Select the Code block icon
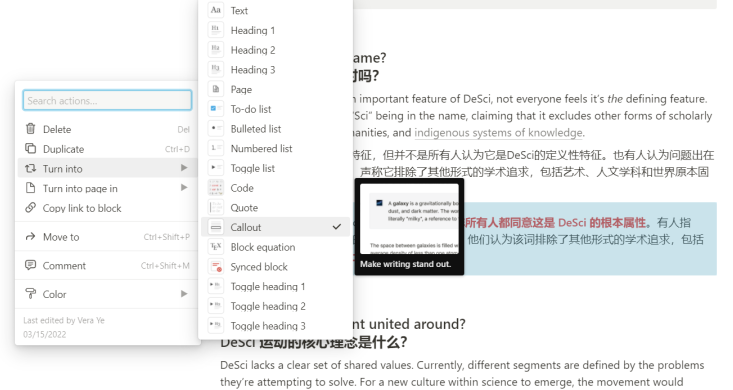 [x=216, y=188]
